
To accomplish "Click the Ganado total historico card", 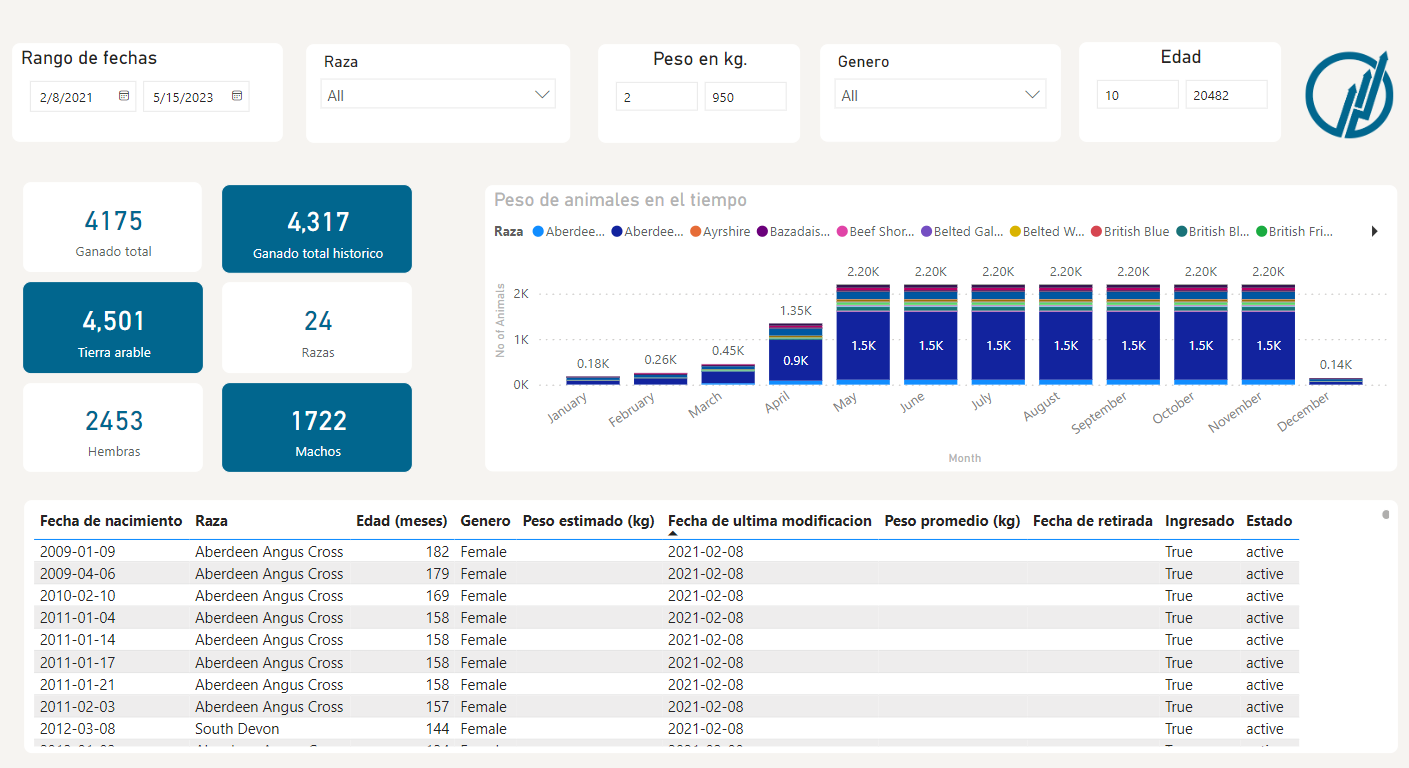I will click(x=317, y=228).
